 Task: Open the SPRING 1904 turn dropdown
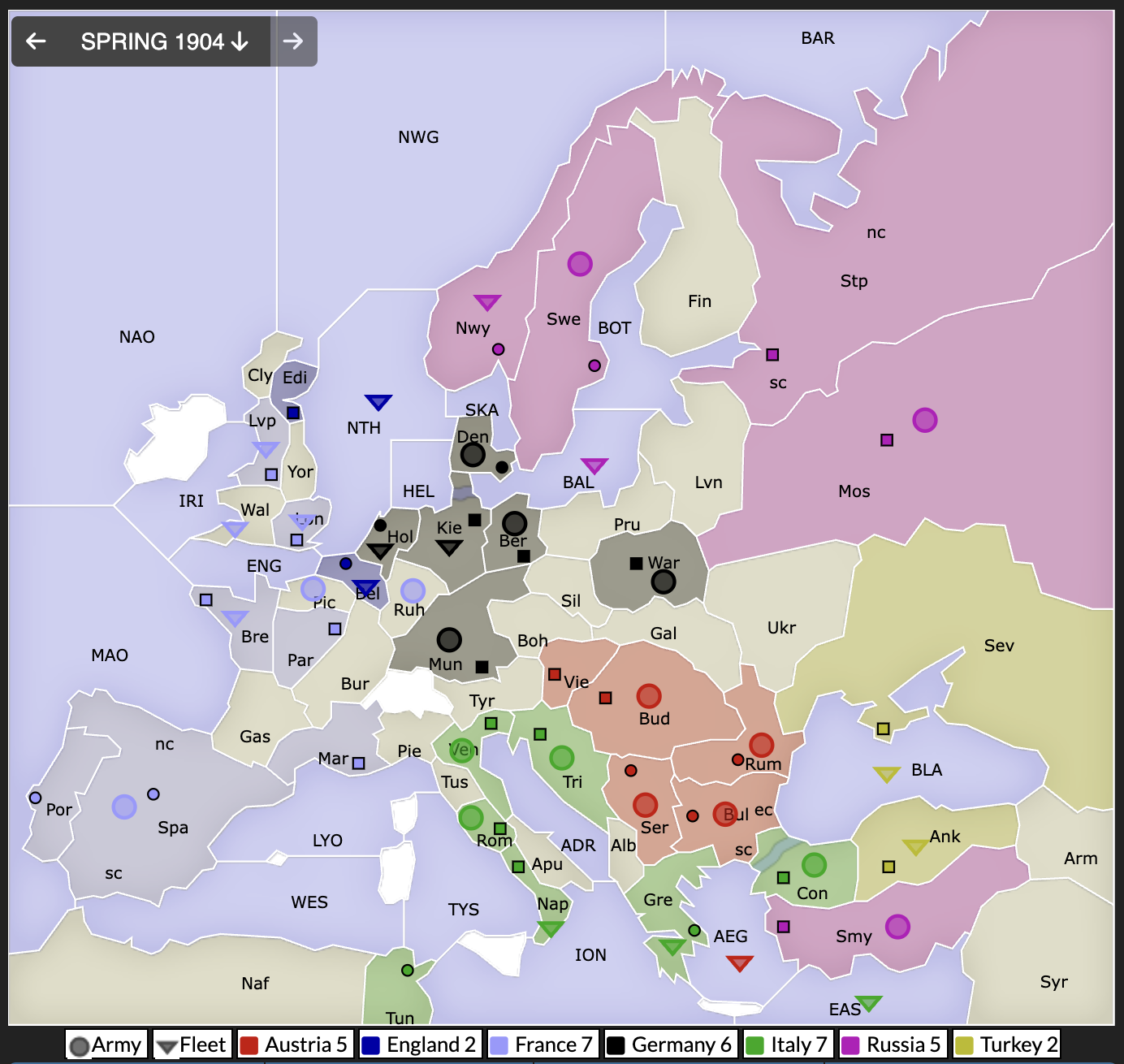[165, 41]
